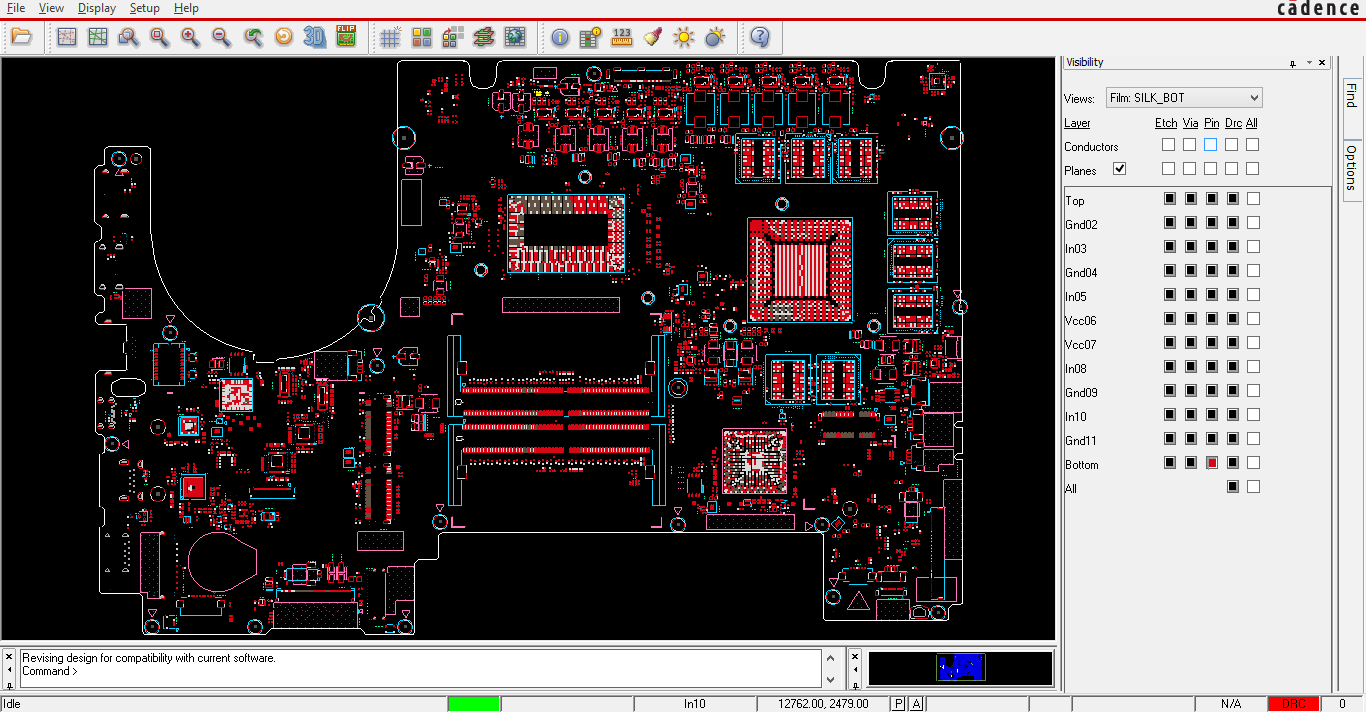Open the Display menu

pyautogui.click(x=97, y=8)
